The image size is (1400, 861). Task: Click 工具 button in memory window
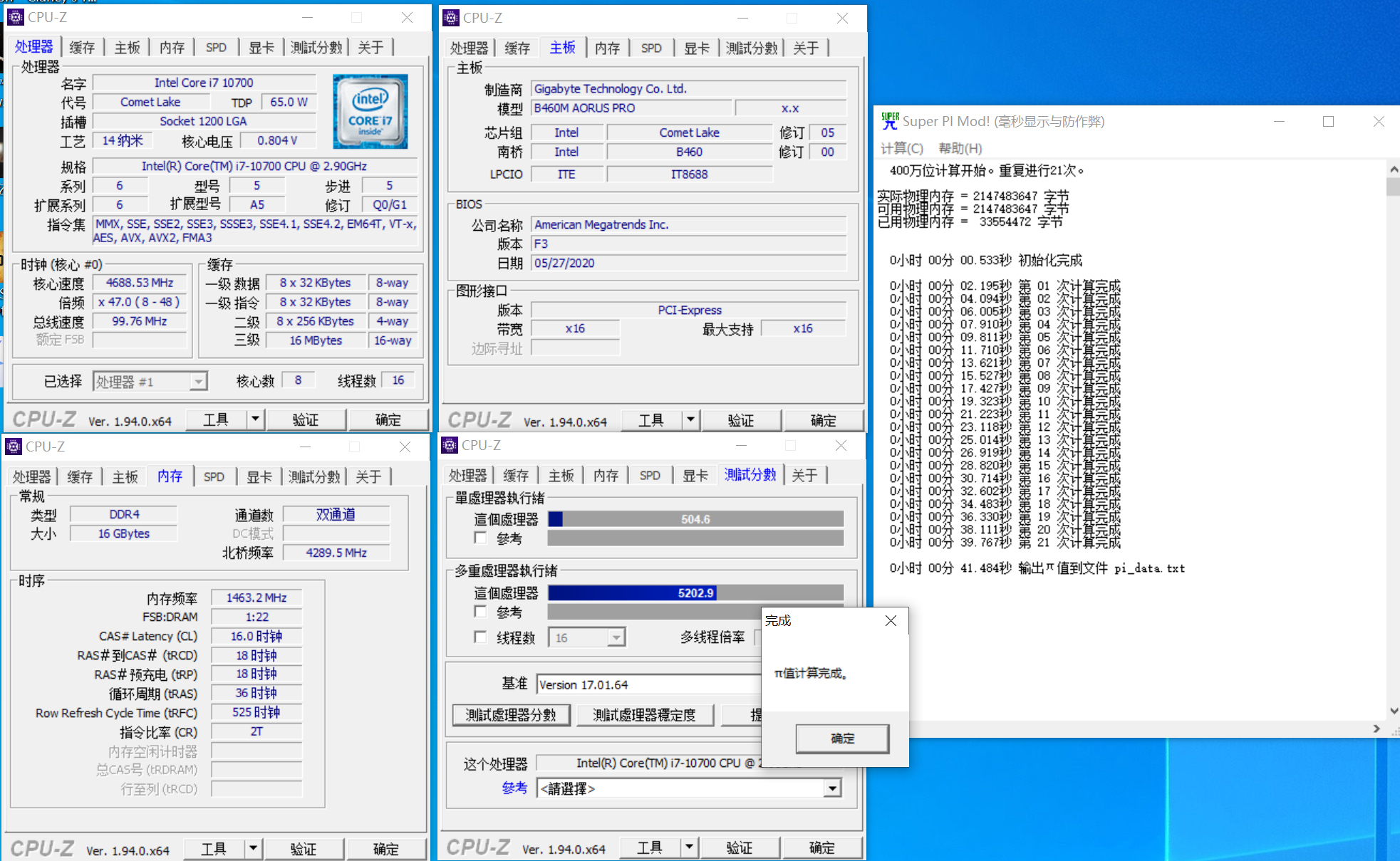(214, 848)
